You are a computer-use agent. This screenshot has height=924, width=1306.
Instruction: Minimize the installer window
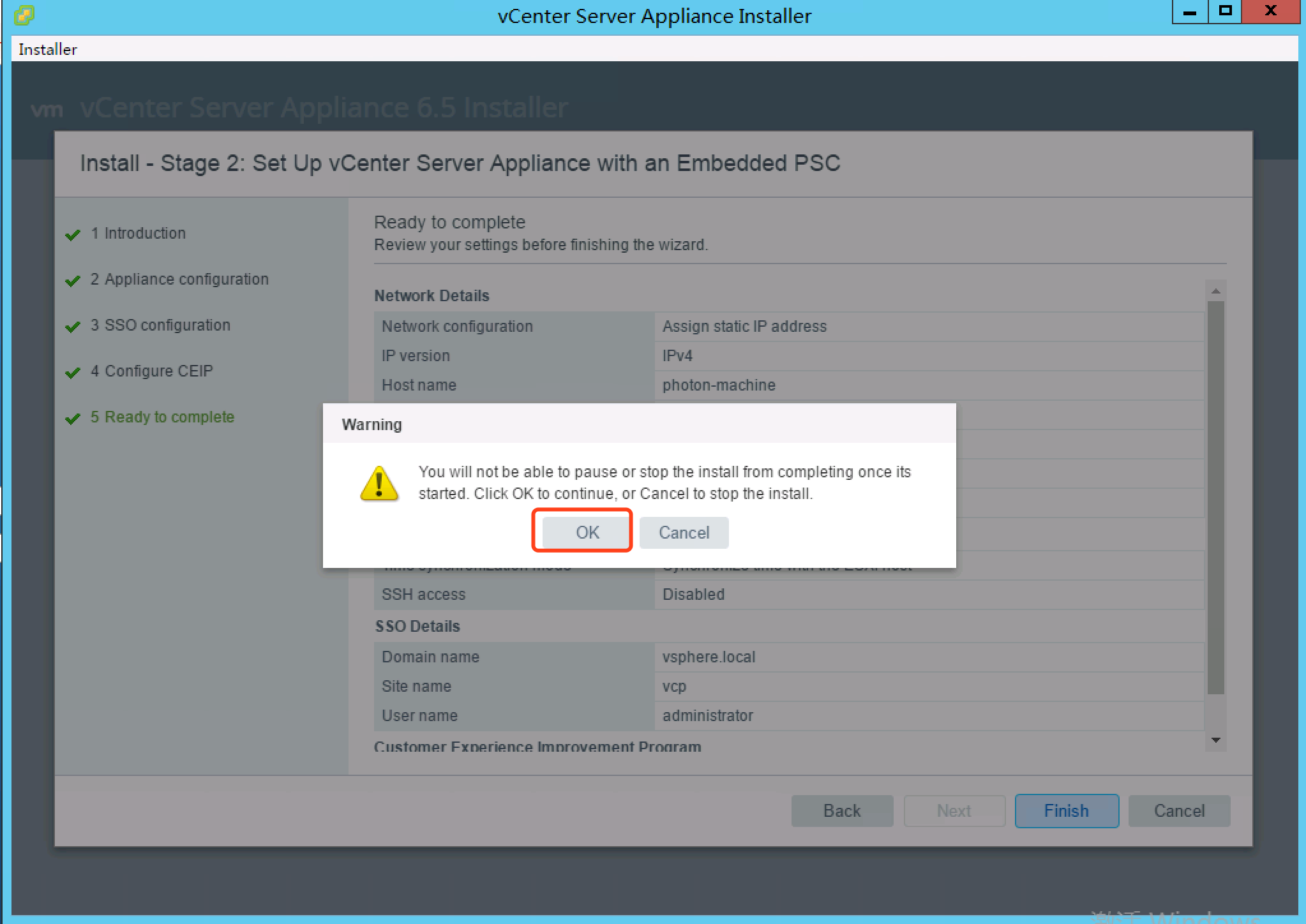[x=1190, y=12]
